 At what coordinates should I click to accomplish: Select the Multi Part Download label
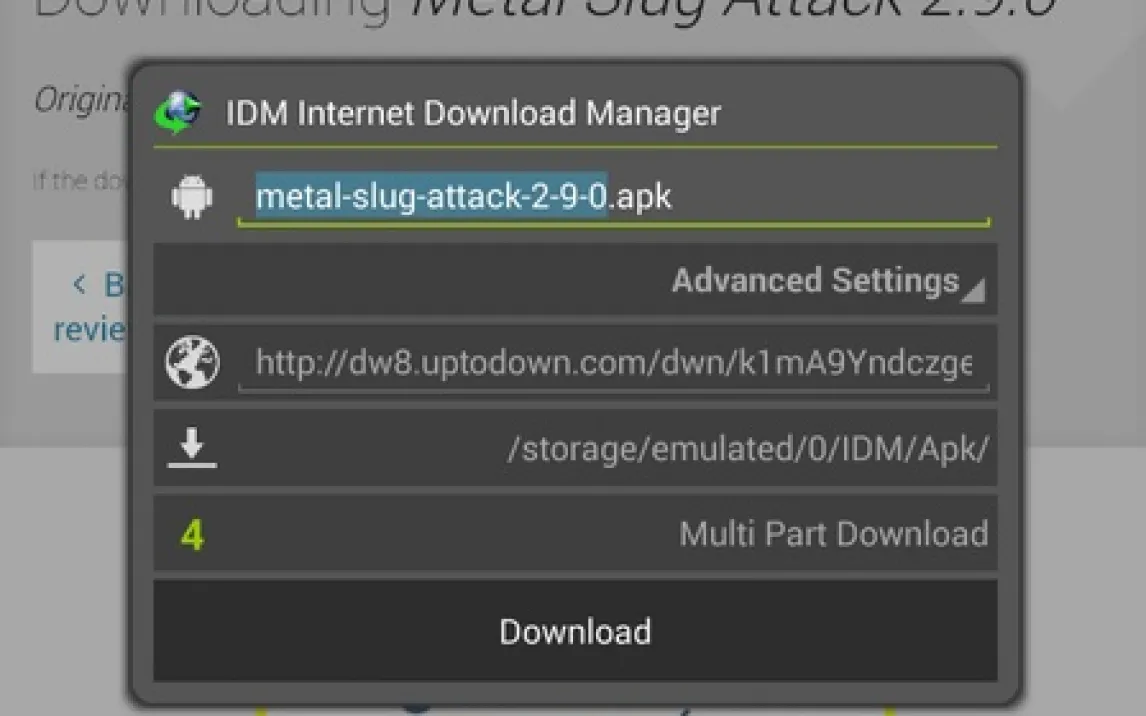[833, 534]
